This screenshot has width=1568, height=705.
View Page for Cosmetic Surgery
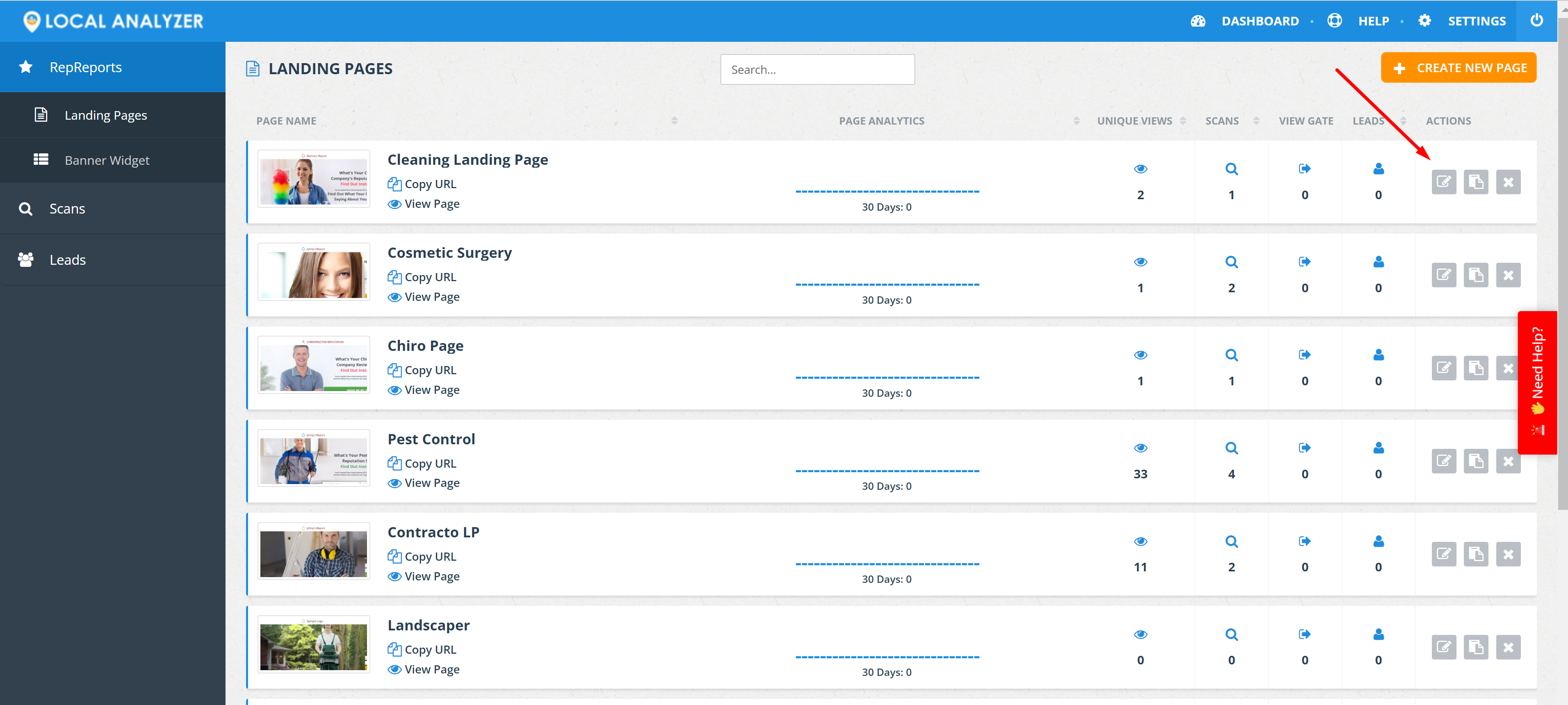click(x=431, y=297)
